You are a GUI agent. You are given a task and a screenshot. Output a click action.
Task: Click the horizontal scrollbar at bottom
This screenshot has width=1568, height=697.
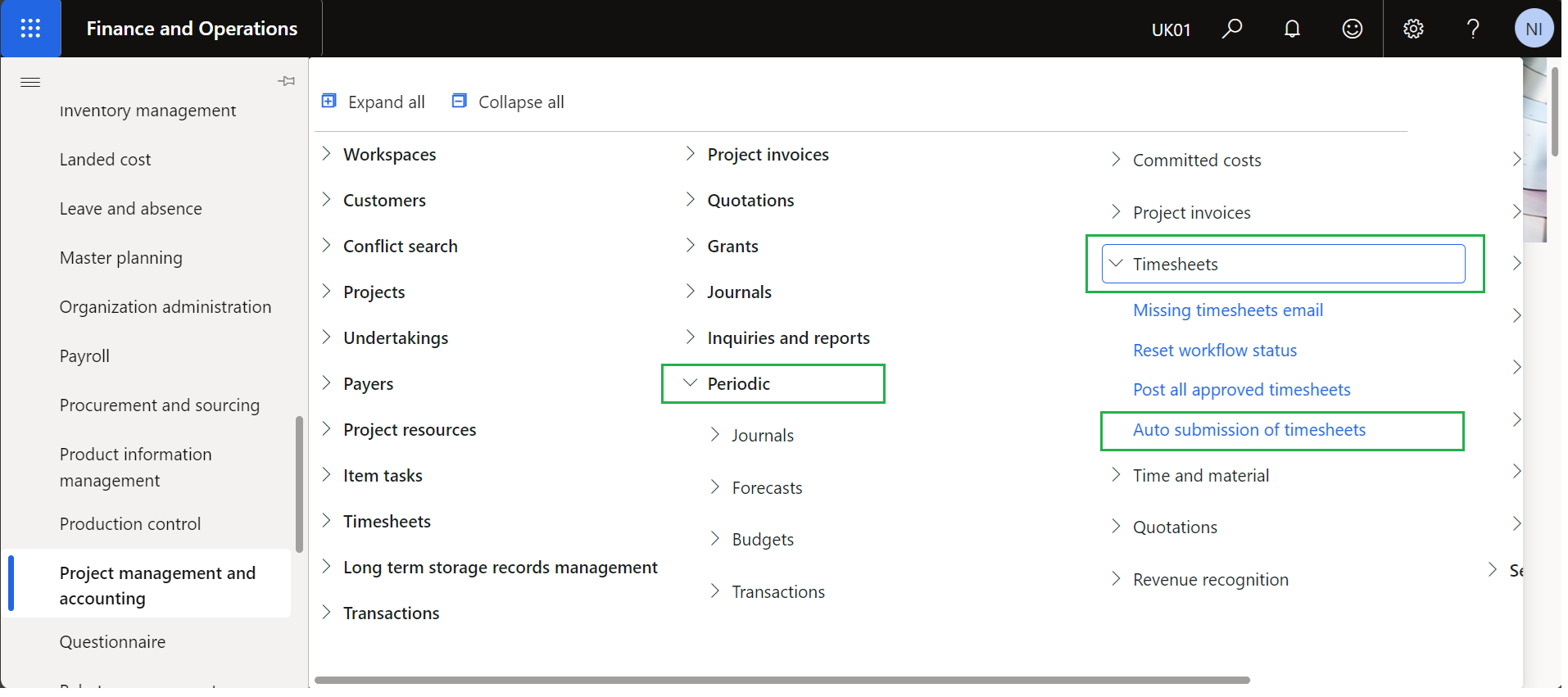(x=782, y=680)
